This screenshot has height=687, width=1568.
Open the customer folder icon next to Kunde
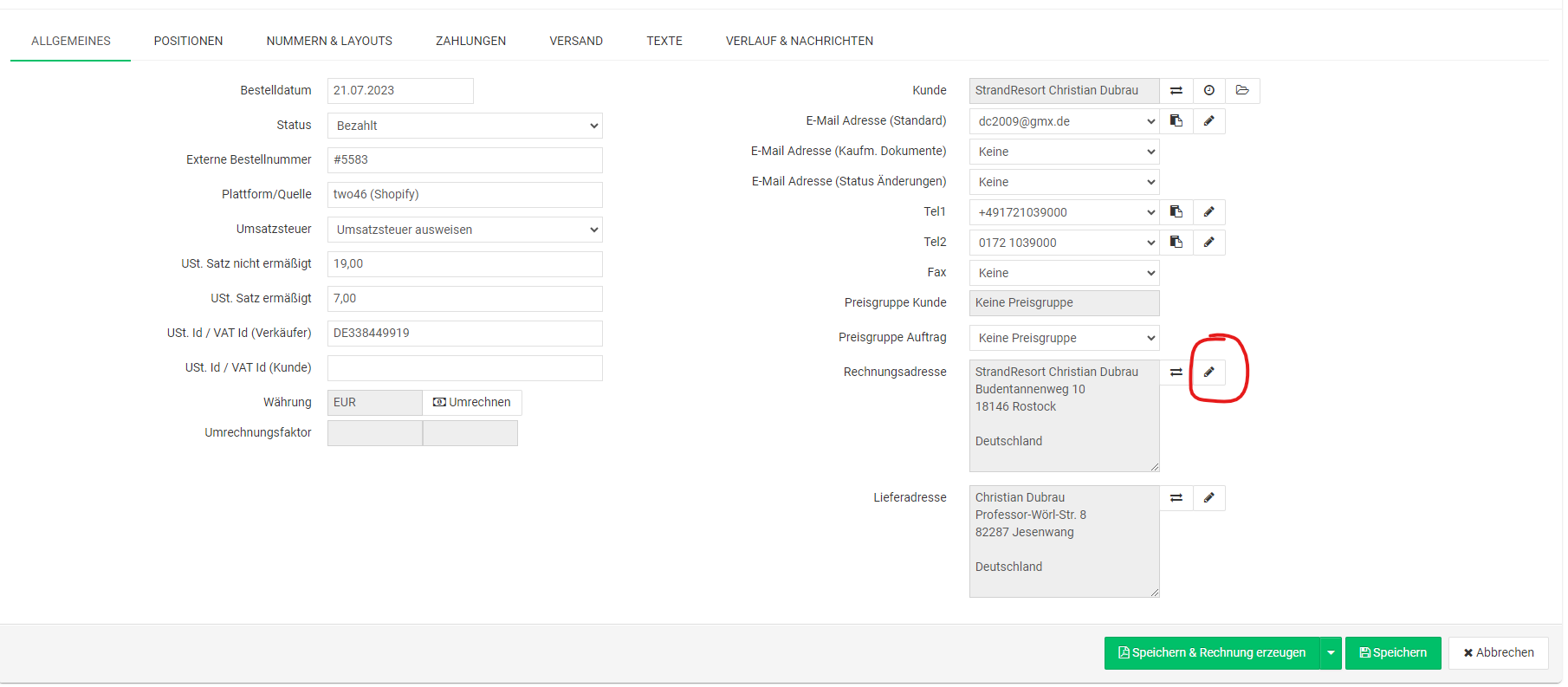click(x=1242, y=91)
